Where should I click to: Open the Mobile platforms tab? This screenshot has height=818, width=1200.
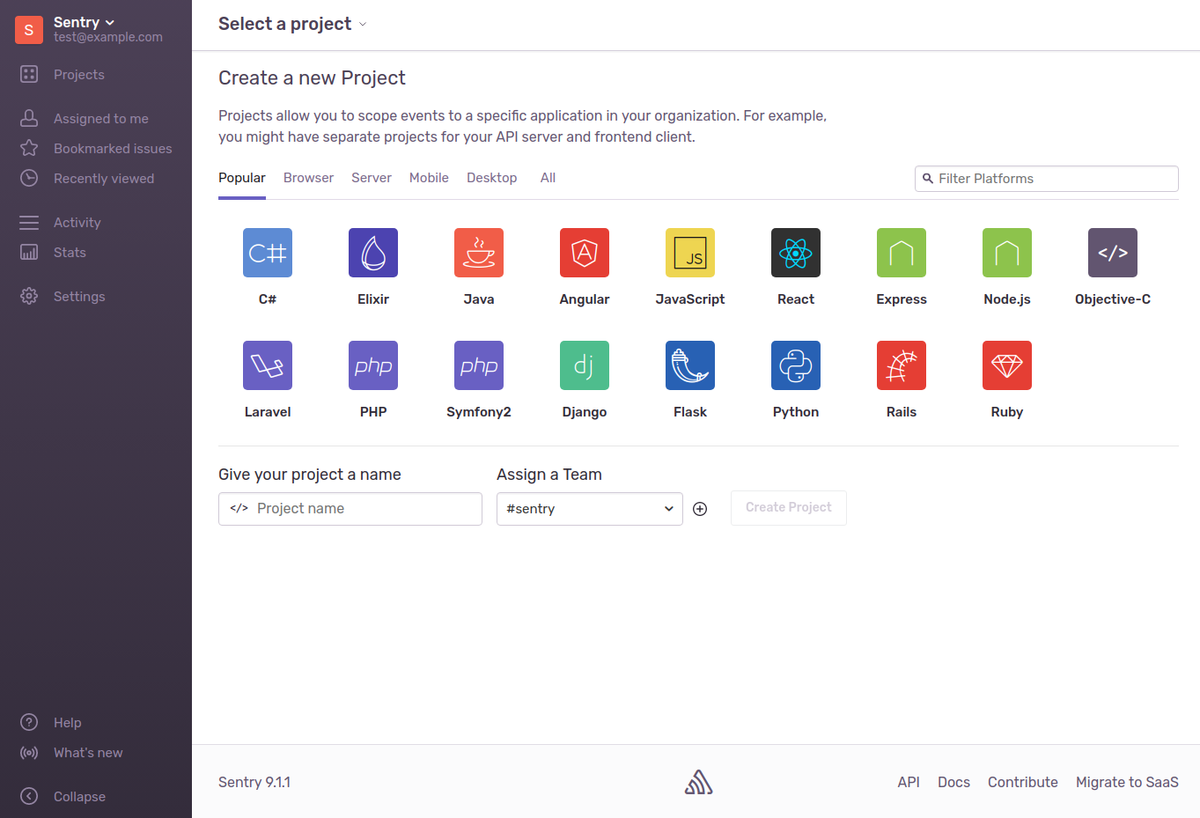click(429, 178)
